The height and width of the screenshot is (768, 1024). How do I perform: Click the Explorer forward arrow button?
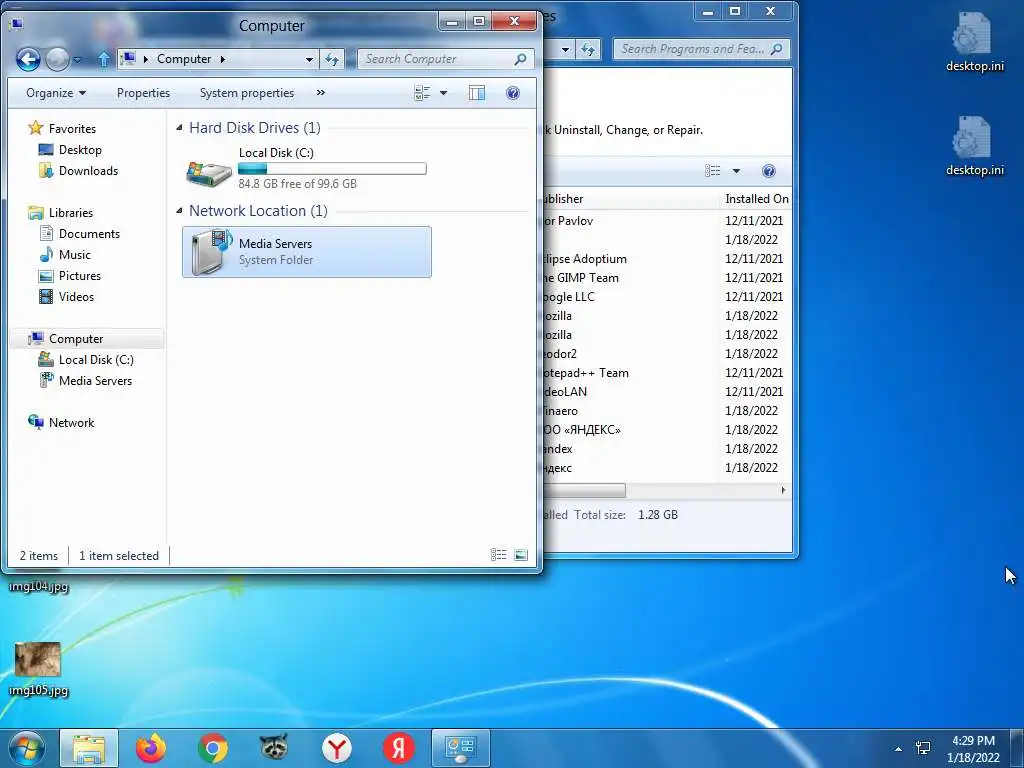(57, 59)
